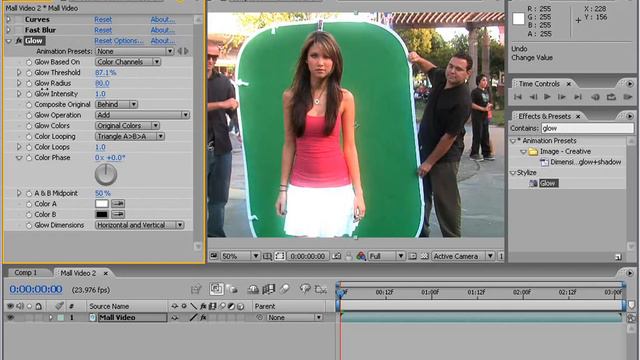
Task: Click Glow Reset Options link
Action: point(119,41)
